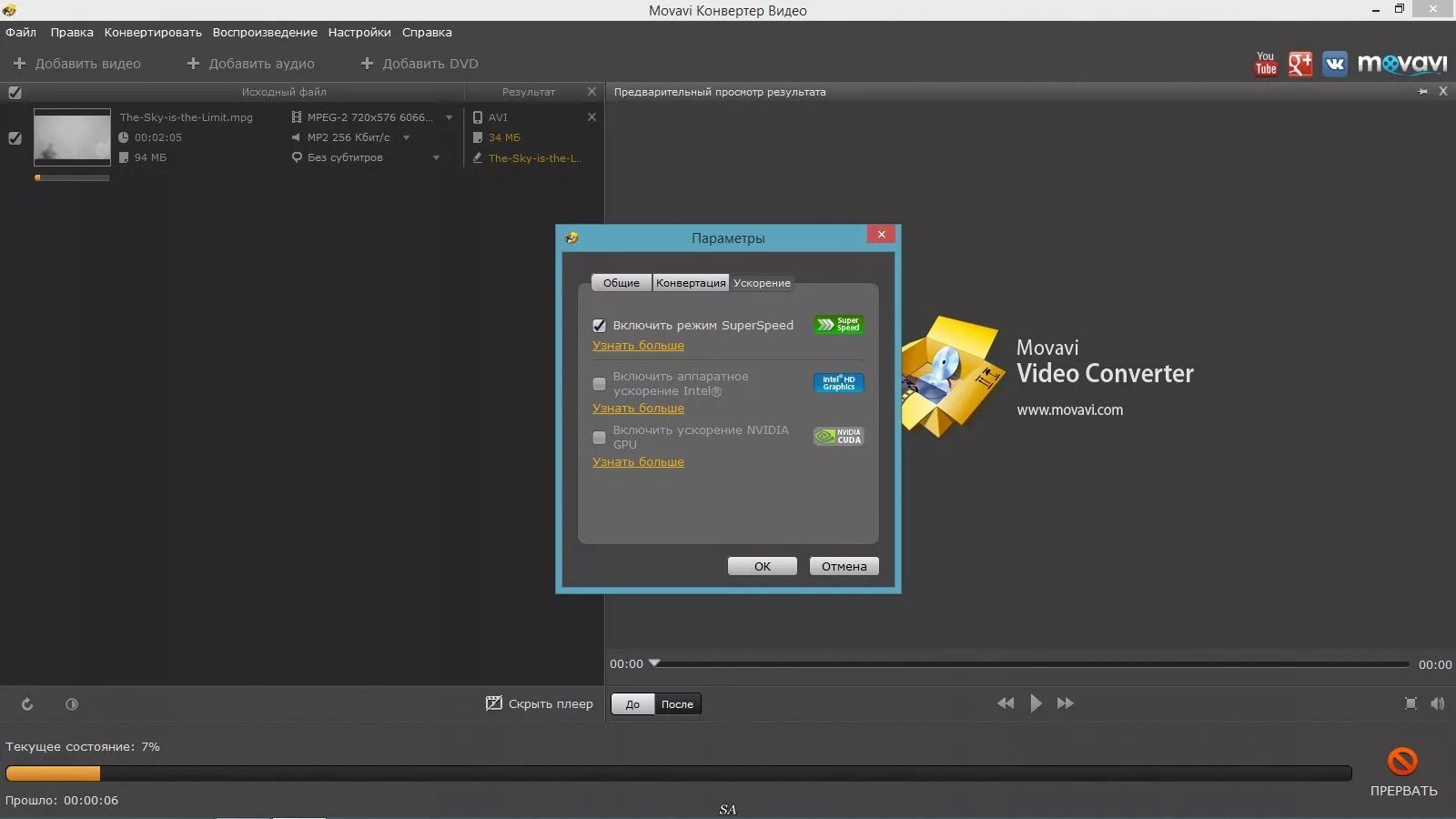This screenshot has height=819, width=1456.
Task: Click Добавить DVD
Action: click(420, 64)
